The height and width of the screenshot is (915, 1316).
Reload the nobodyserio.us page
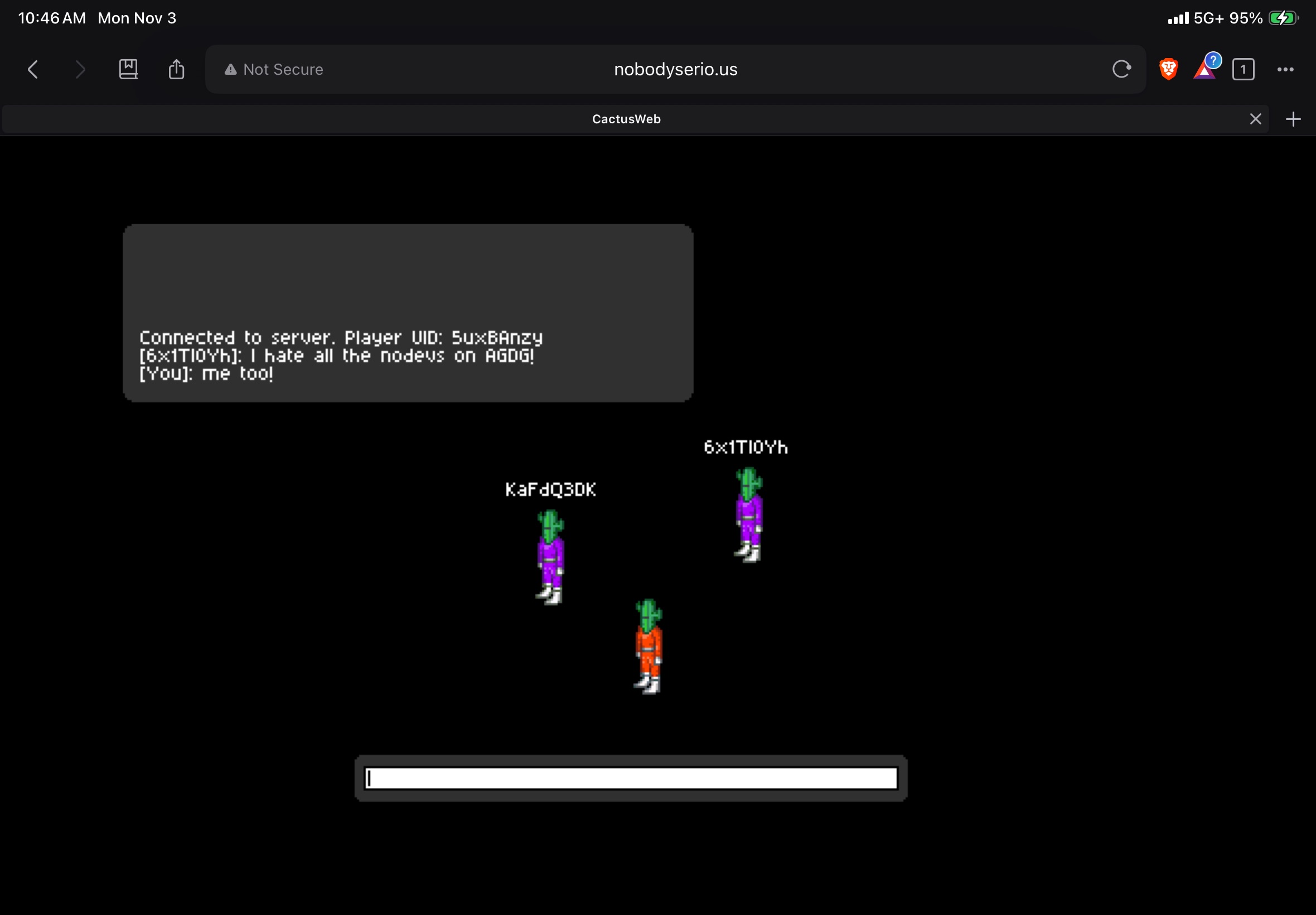(x=1121, y=69)
